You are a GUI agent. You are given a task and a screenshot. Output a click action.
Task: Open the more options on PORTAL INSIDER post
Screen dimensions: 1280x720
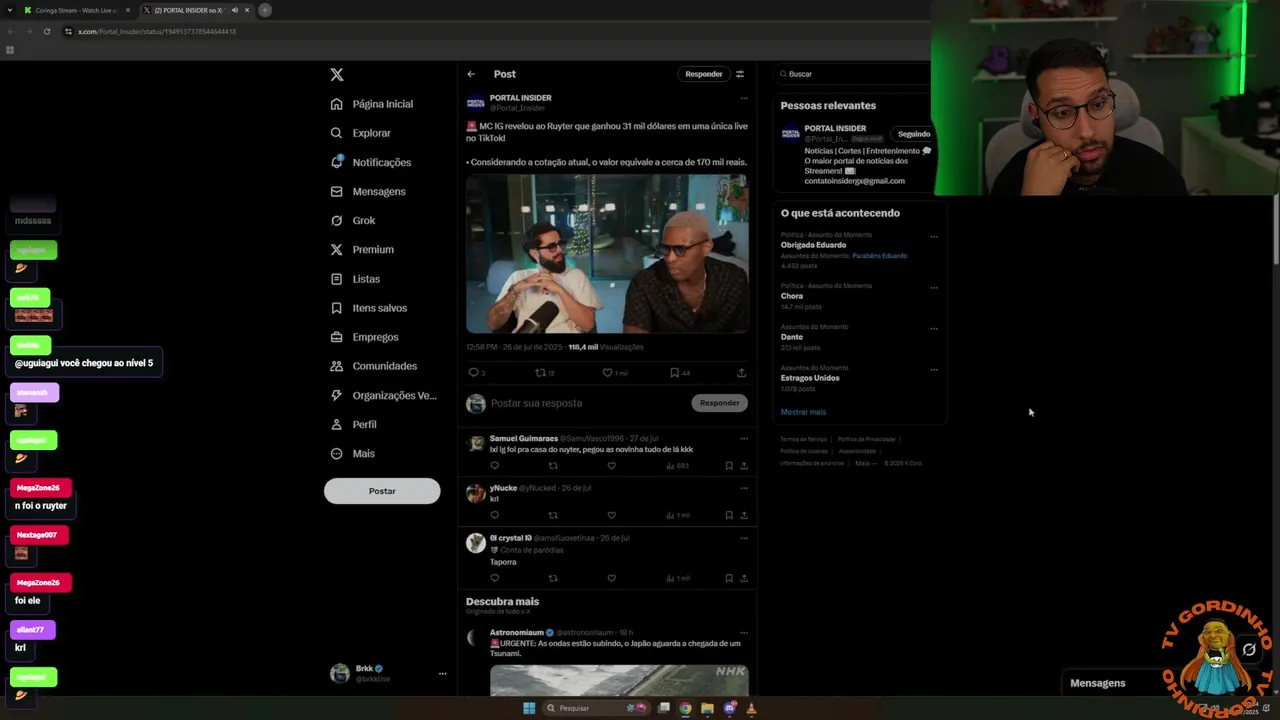pyautogui.click(x=743, y=98)
